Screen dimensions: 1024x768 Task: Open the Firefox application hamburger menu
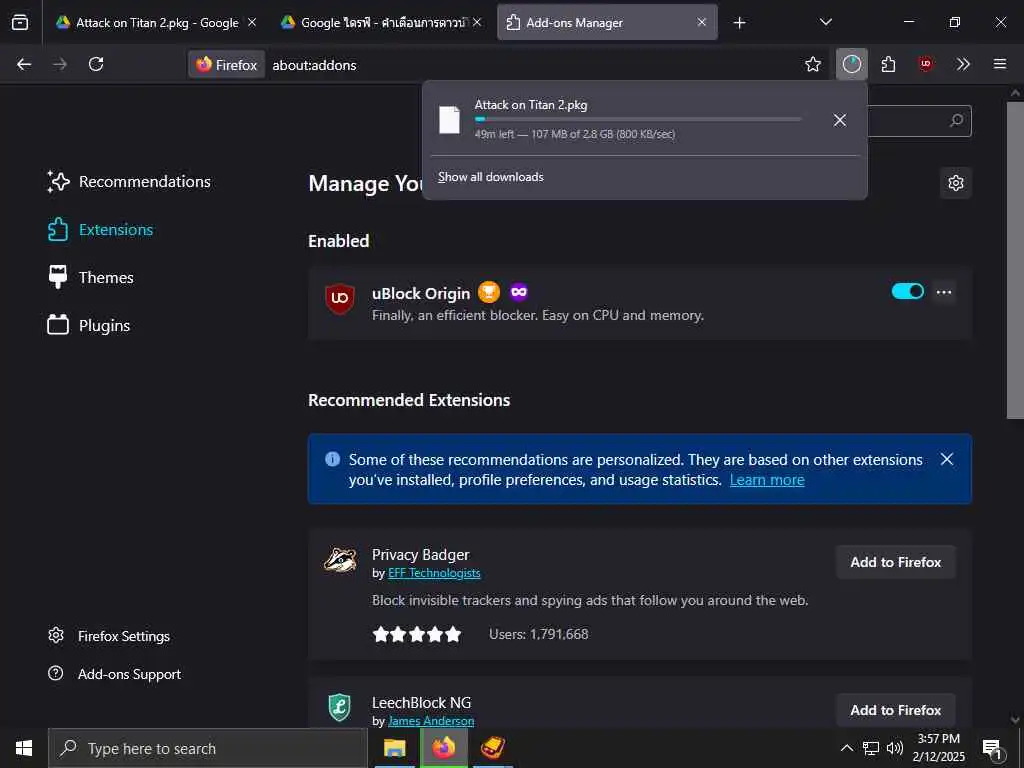point(1000,64)
